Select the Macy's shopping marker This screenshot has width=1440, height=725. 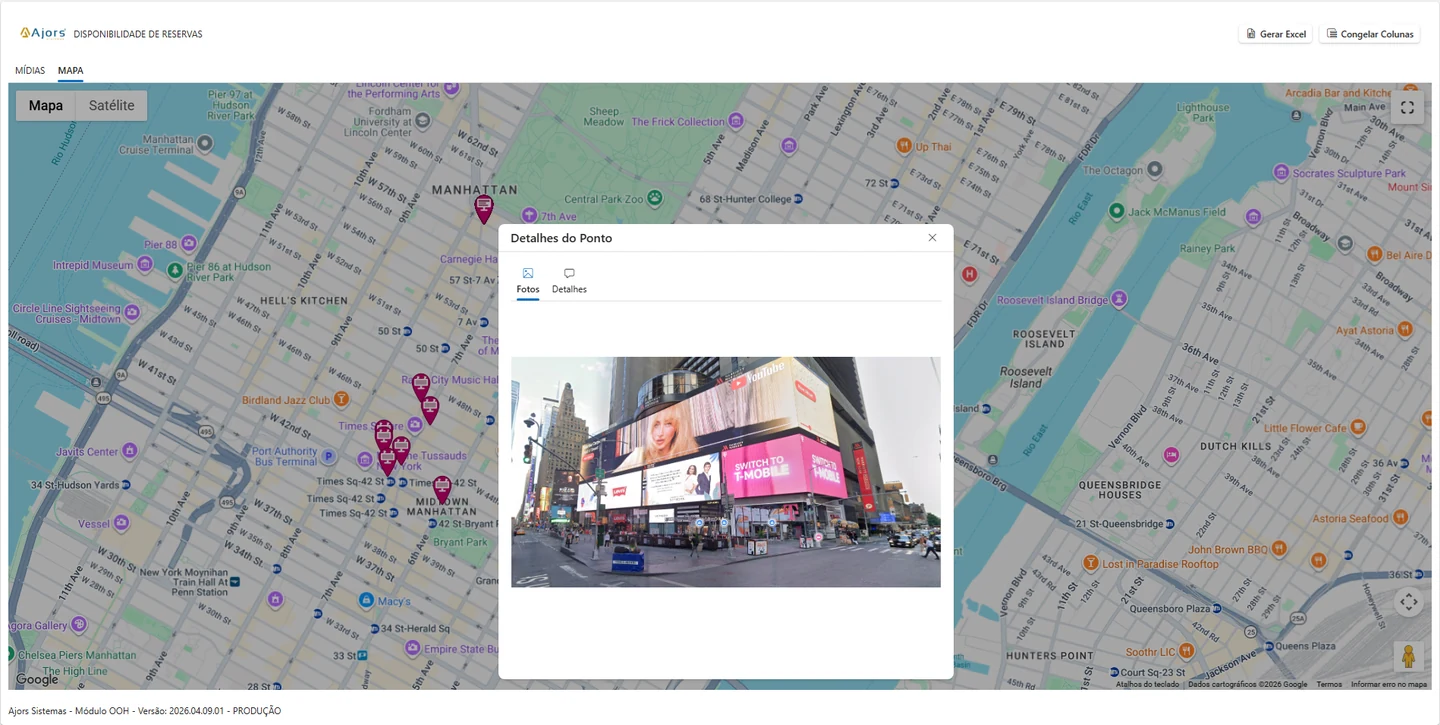point(366,600)
